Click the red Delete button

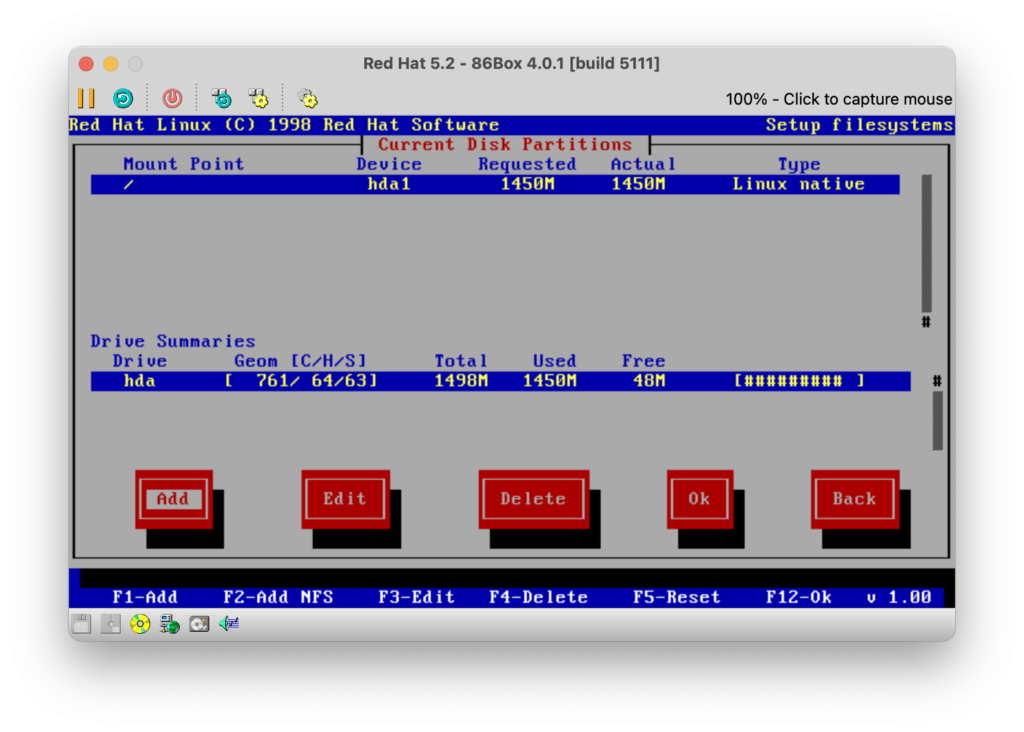(534, 499)
